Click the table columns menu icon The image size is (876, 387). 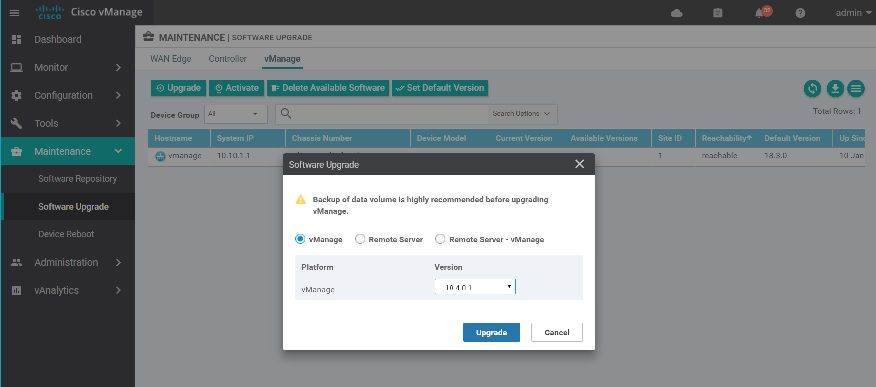856,88
